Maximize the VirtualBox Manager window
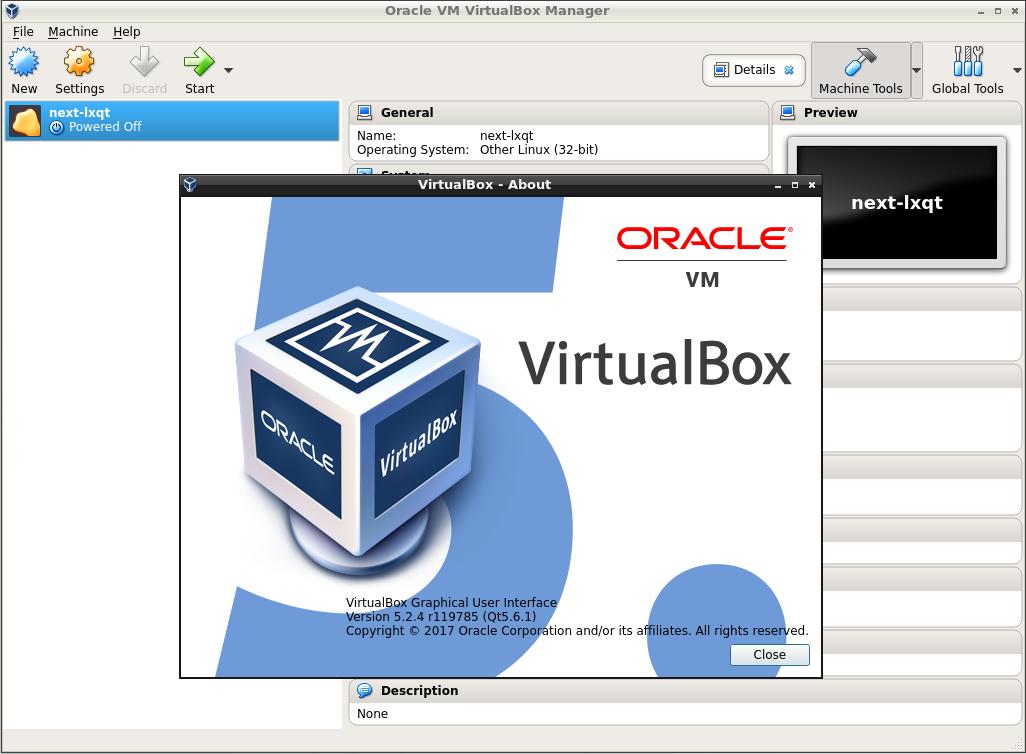The image size is (1026, 754). tap(998, 10)
